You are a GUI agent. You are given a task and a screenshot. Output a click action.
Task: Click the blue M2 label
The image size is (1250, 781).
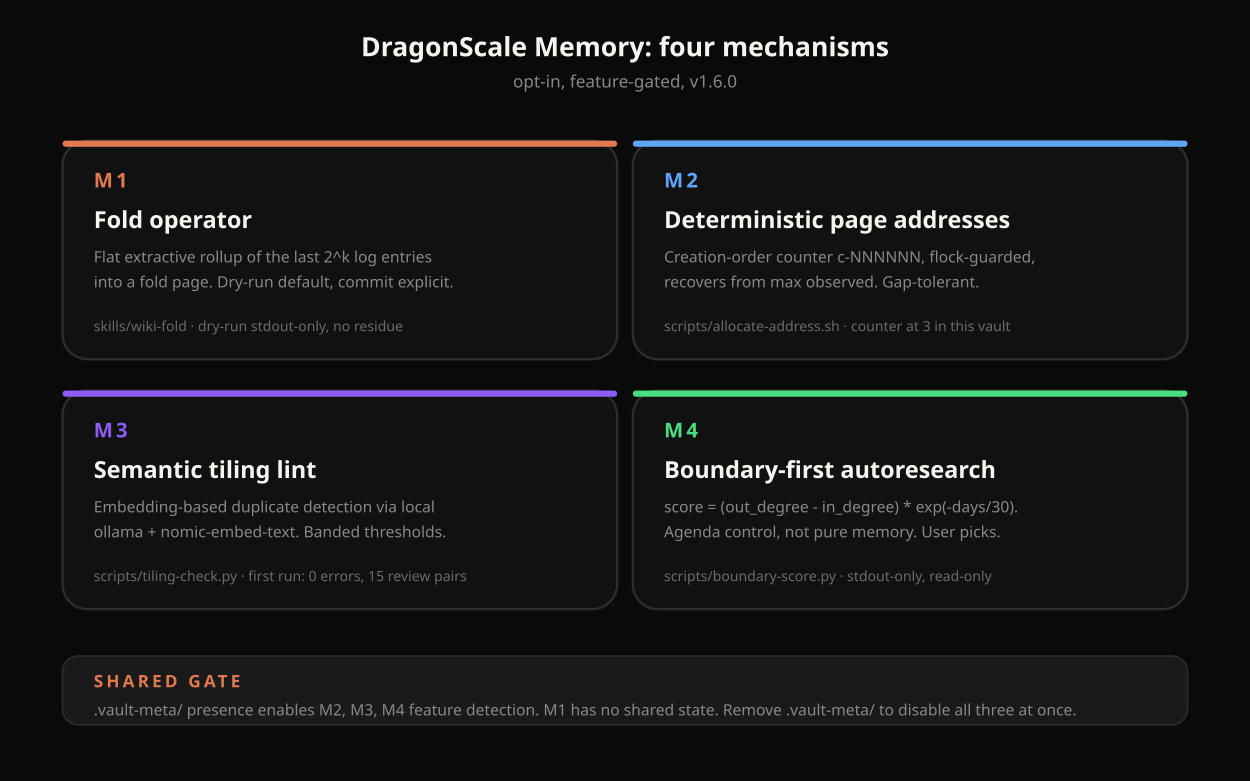pyautogui.click(x=682, y=181)
